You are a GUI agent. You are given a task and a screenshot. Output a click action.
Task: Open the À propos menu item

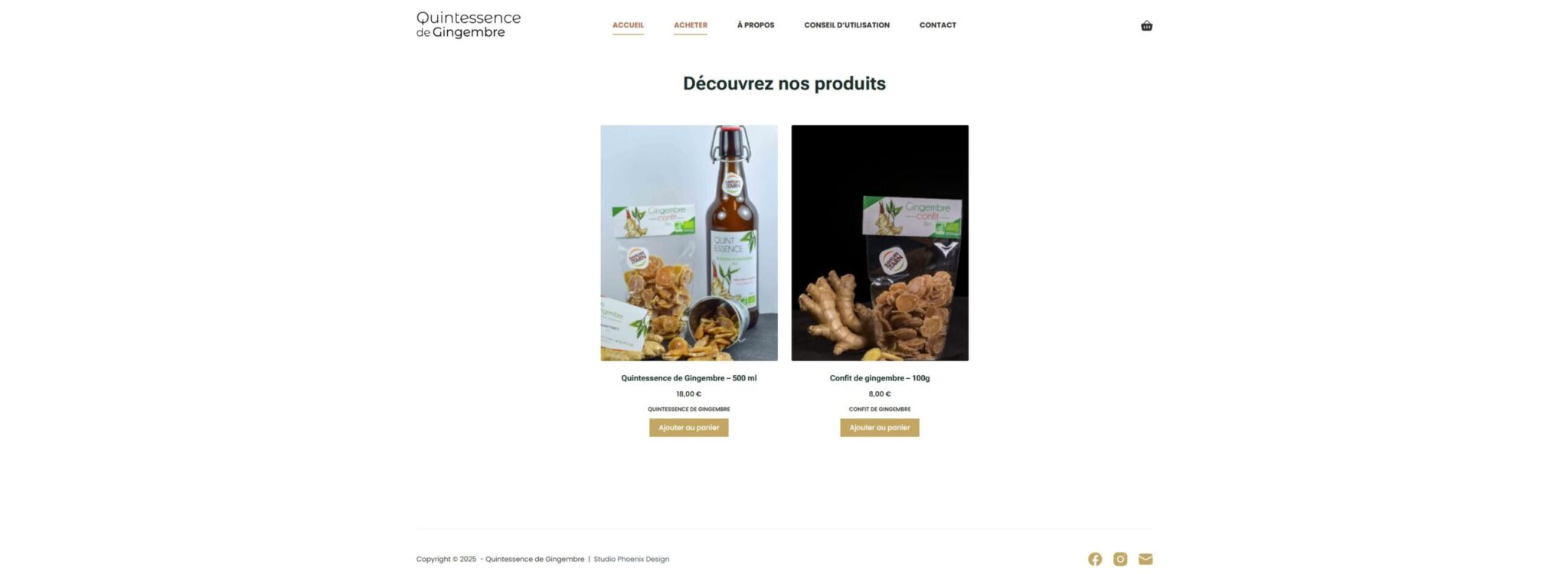coord(756,25)
